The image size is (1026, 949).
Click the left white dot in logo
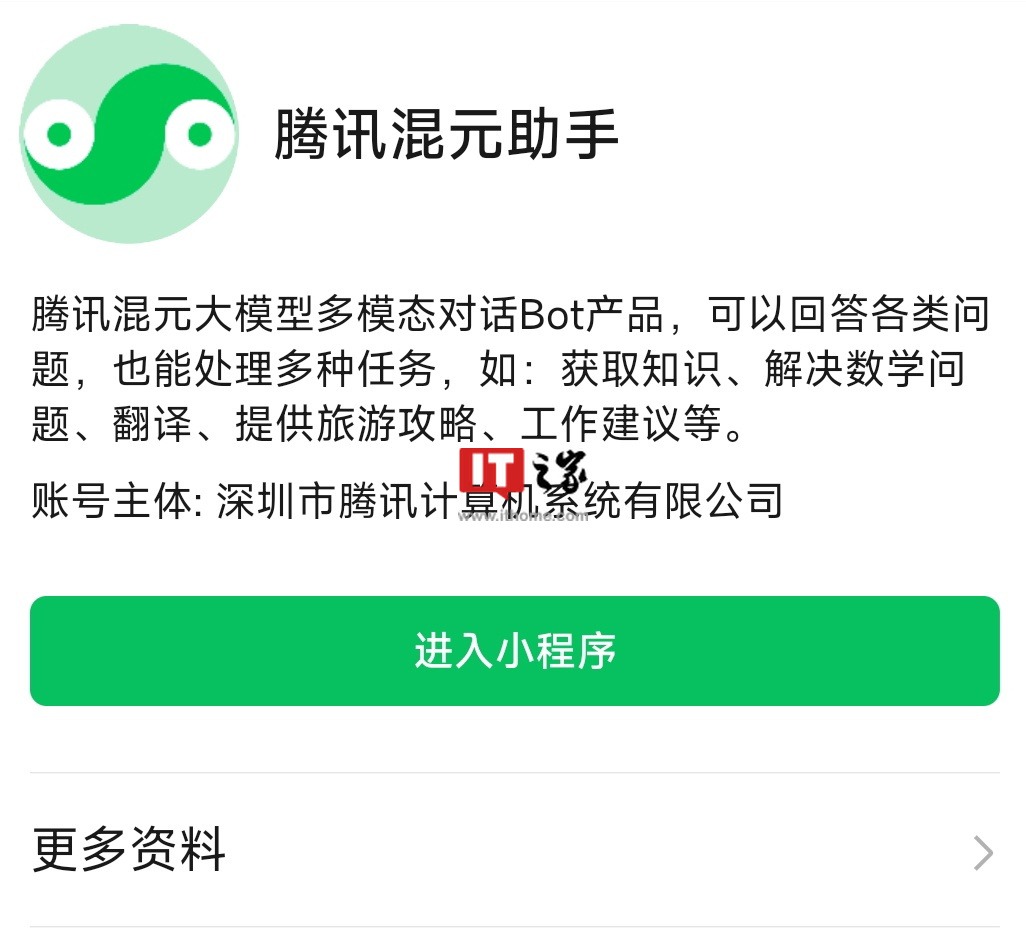[x=59, y=134]
